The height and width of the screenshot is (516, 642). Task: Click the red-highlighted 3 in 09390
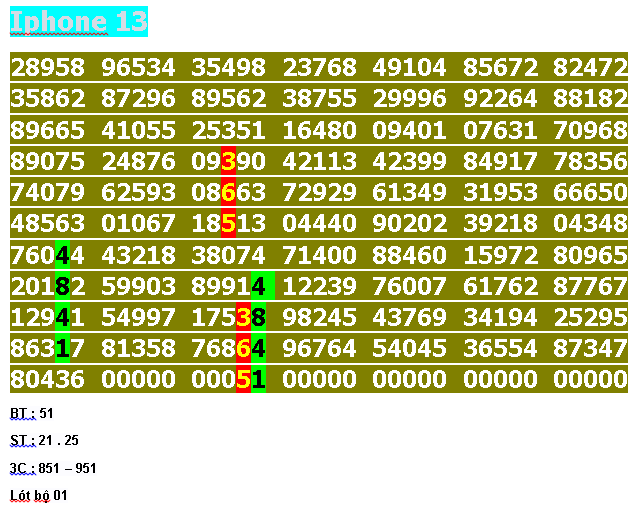(228, 161)
